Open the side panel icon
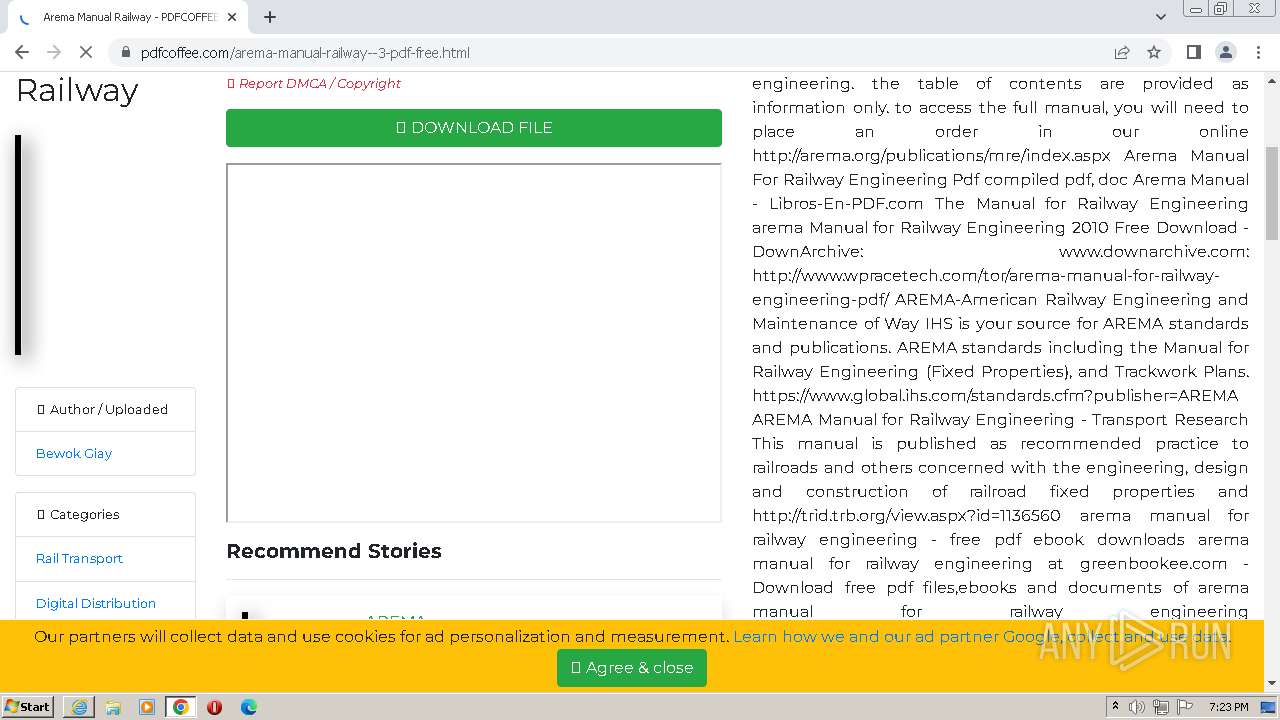Viewport: 1280px width, 720px height. pos(1193,52)
